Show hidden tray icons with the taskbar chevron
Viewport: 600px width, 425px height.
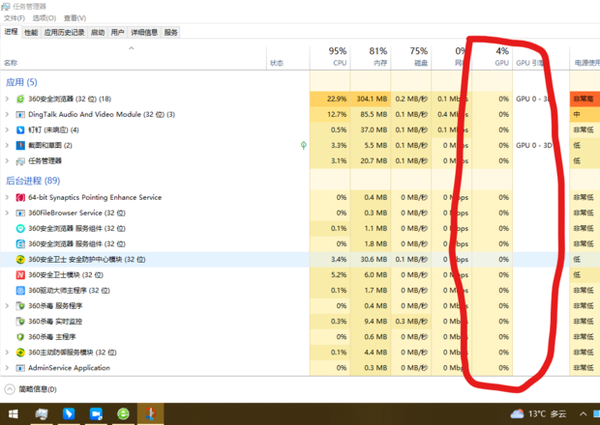583,414
